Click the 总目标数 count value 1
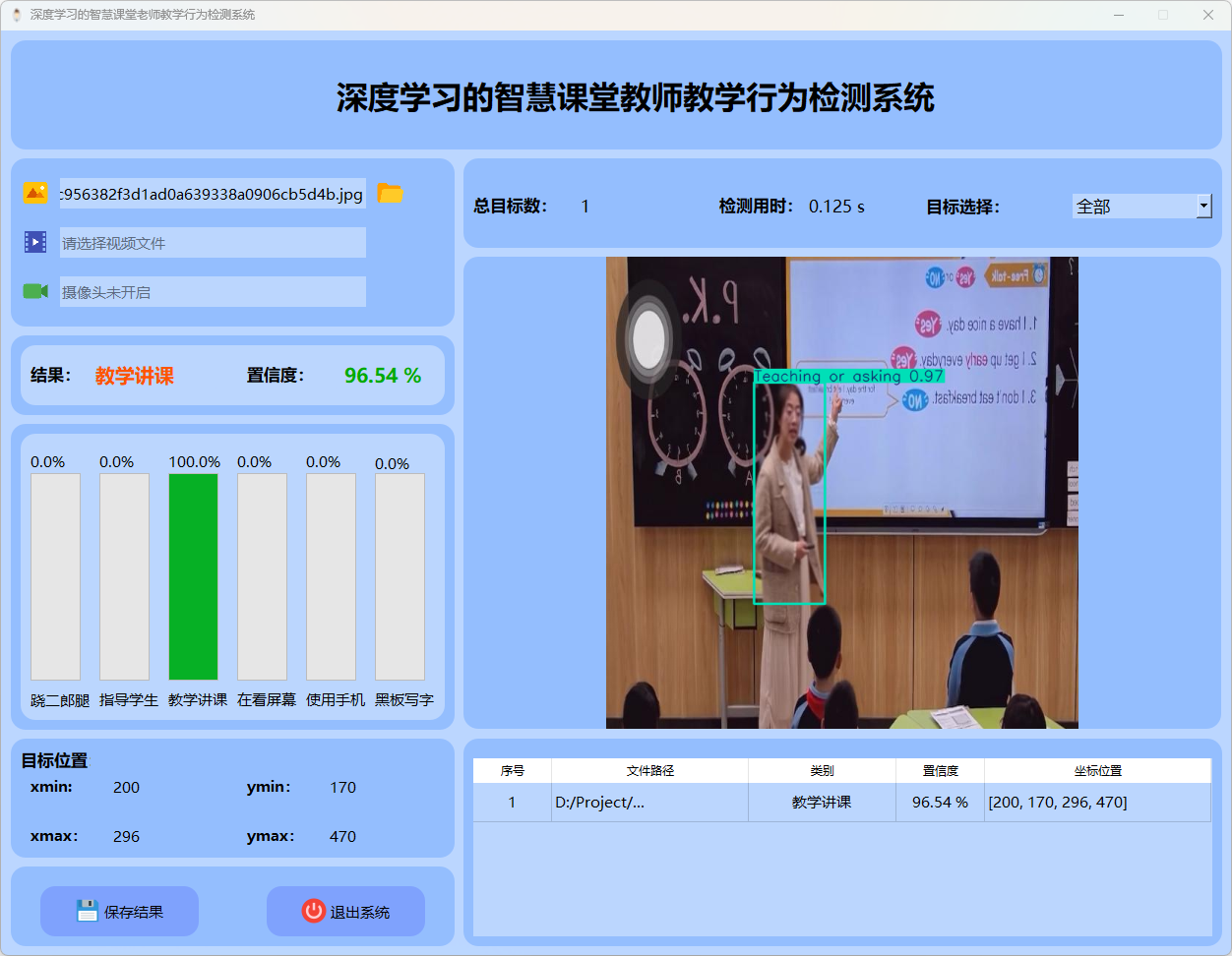 click(585, 207)
